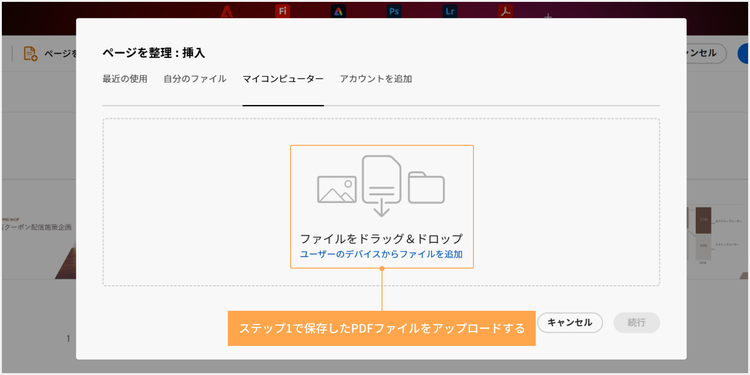Click the キャンセル button in the dialog
750x375 pixels.
point(570,322)
